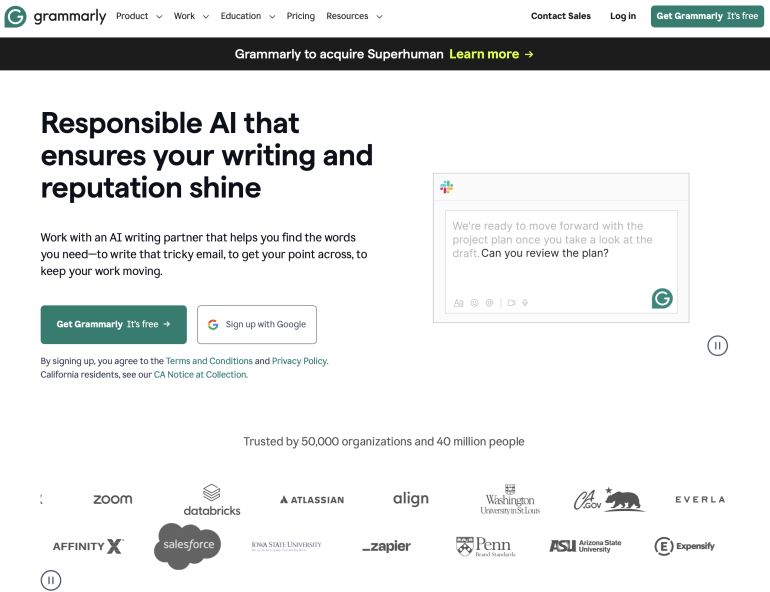Open the Education menu

click(241, 16)
